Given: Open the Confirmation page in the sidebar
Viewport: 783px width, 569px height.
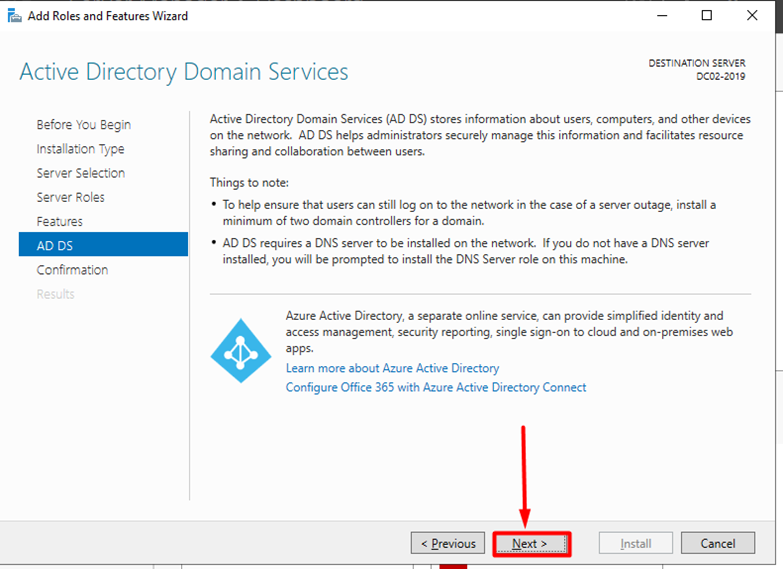Looking at the screenshot, I should (x=73, y=270).
